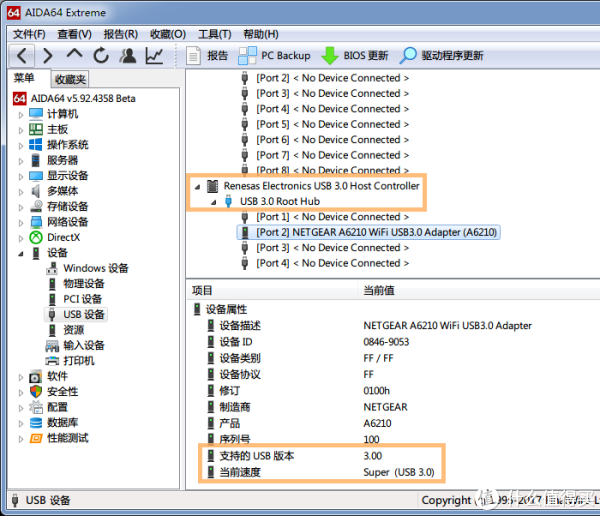Screen dimensions: 600x516
Task: Click the 计算机 monitor icon
Action: pos(36,114)
